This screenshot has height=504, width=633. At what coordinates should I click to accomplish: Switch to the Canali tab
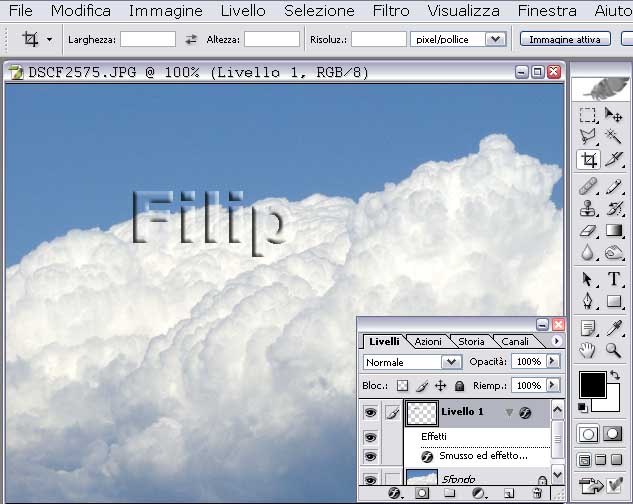(515, 341)
